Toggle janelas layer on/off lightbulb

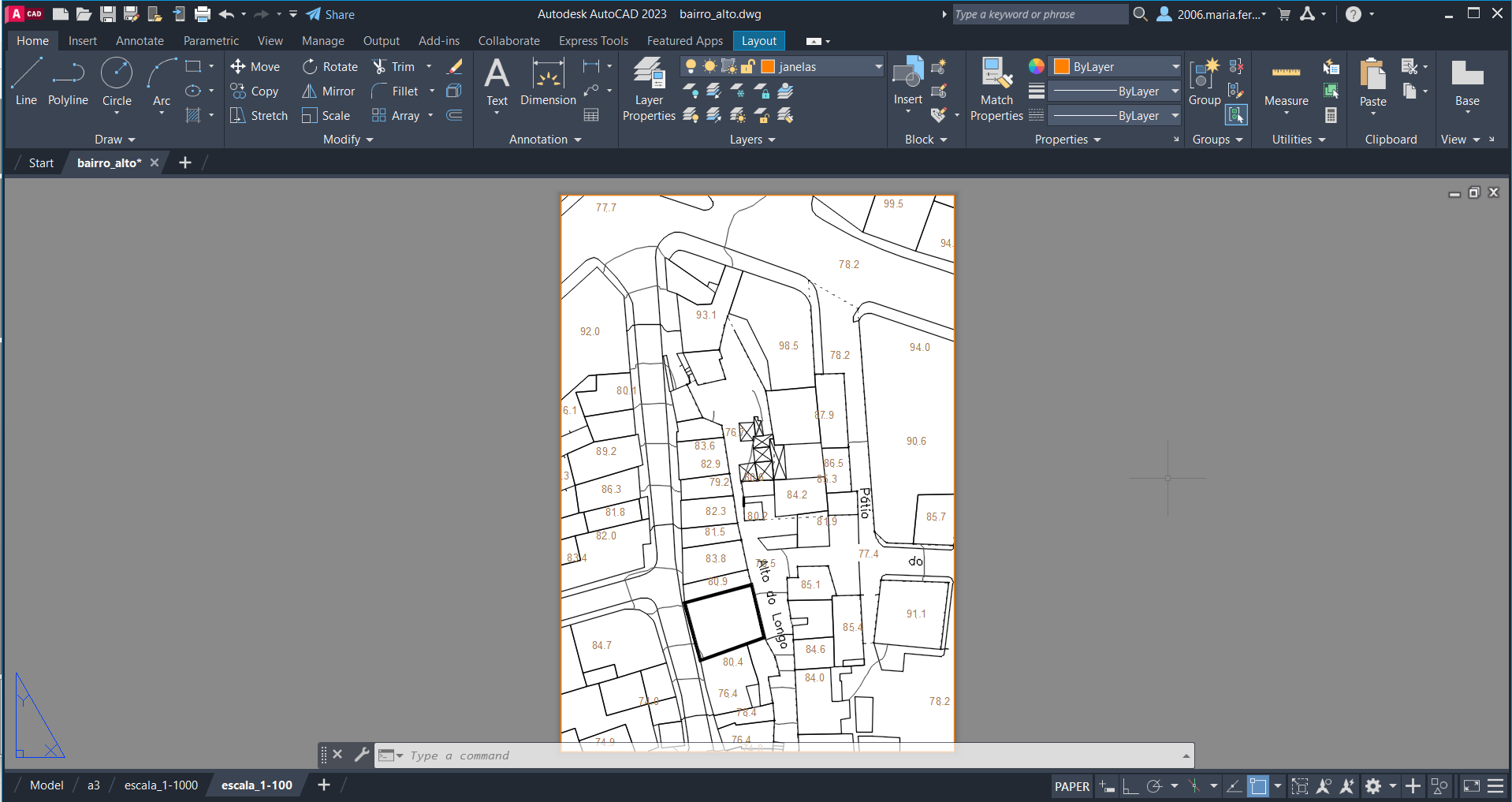click(691, 67)
